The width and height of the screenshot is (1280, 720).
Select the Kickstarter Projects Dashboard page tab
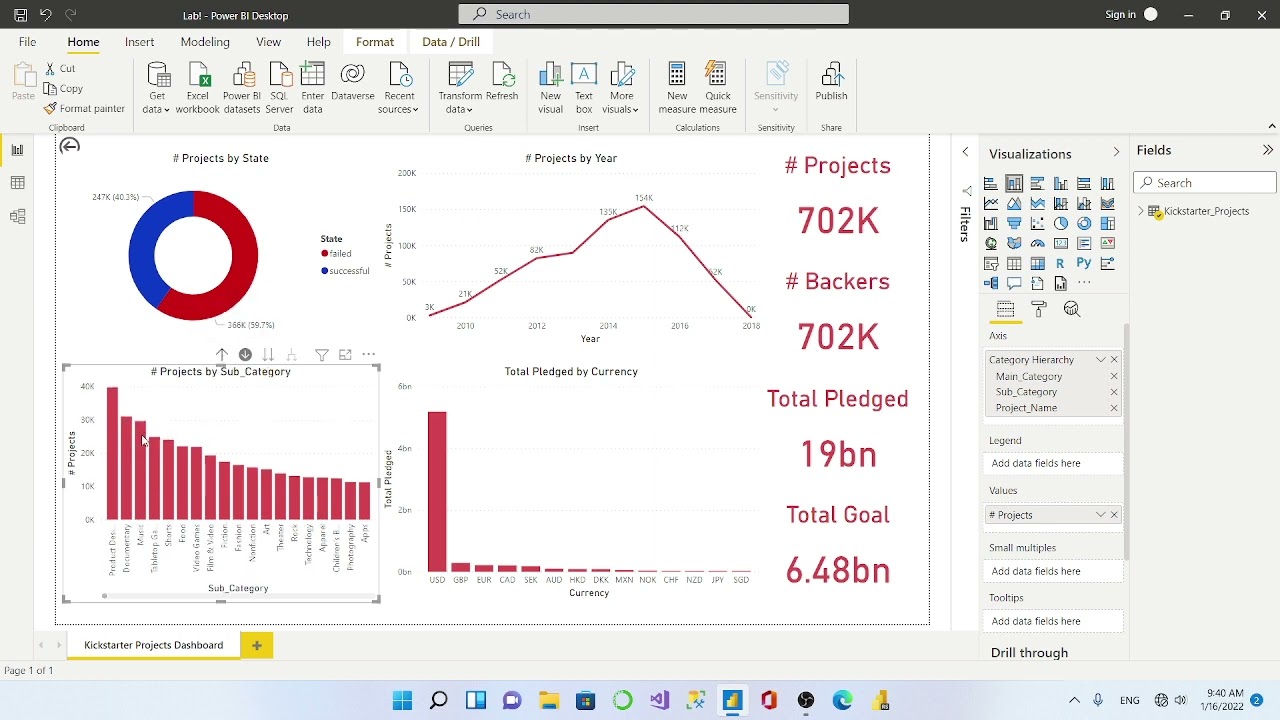(154, 645)
